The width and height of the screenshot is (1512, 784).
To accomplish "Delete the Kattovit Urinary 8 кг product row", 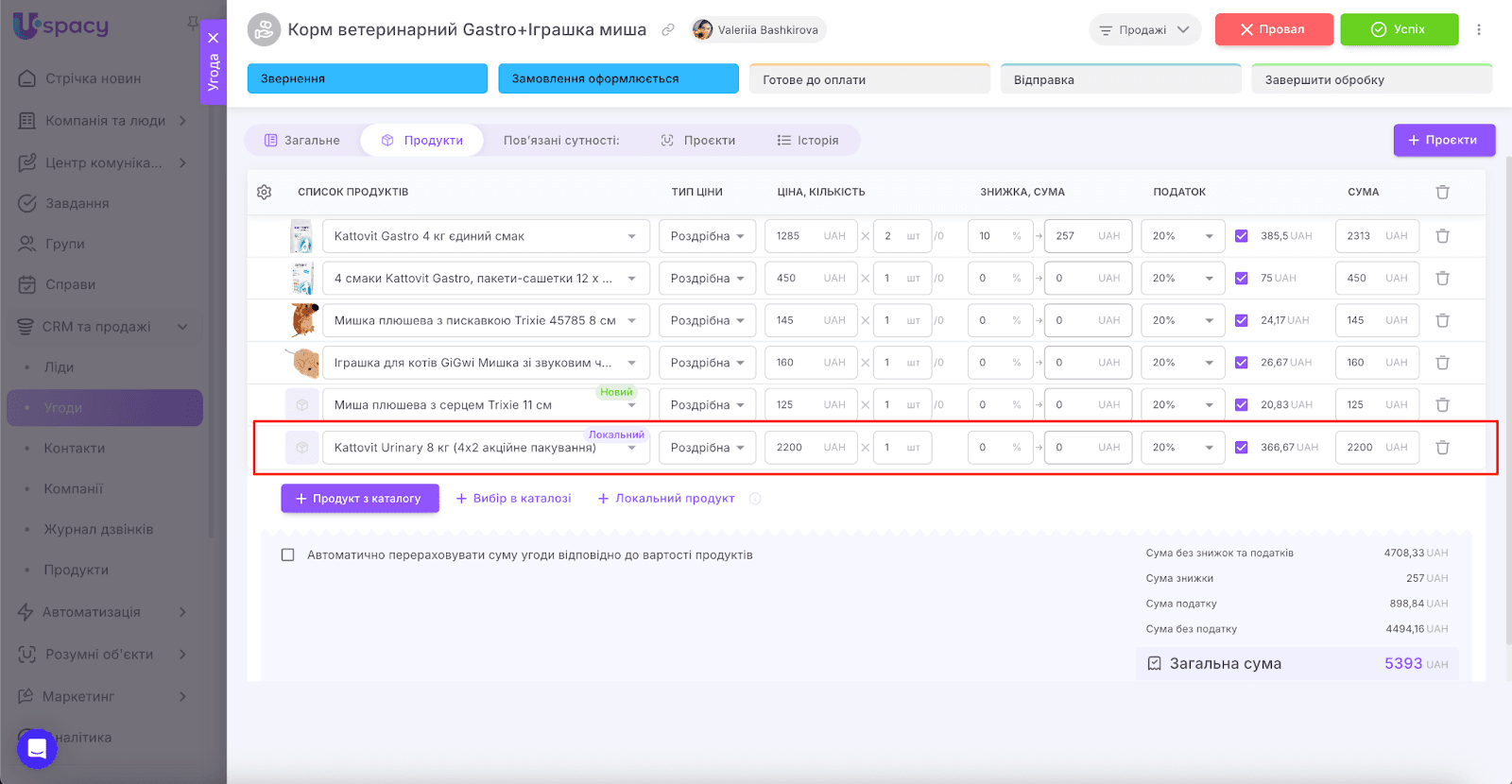I will click(x=1442, y=448).
